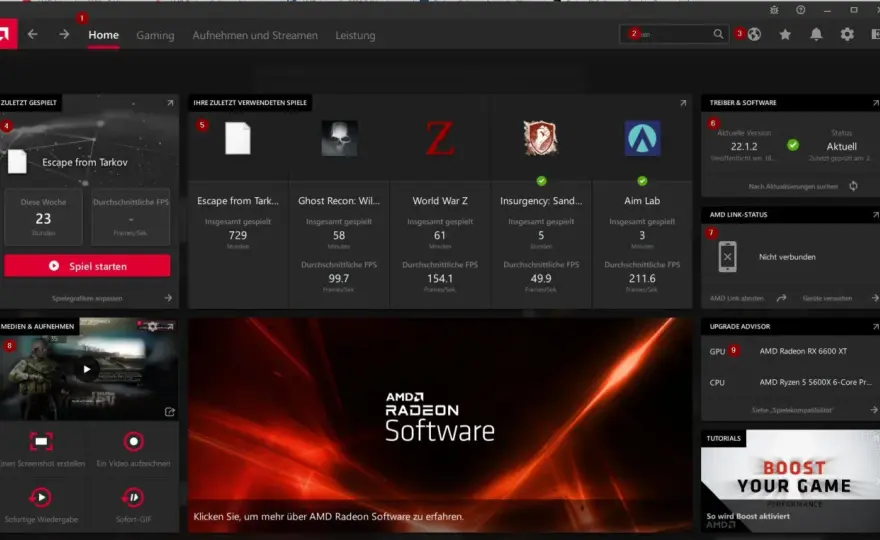The image size is (880, 540).
Task: Click the AMD Link share arrow icon
Action: [781, 298]
